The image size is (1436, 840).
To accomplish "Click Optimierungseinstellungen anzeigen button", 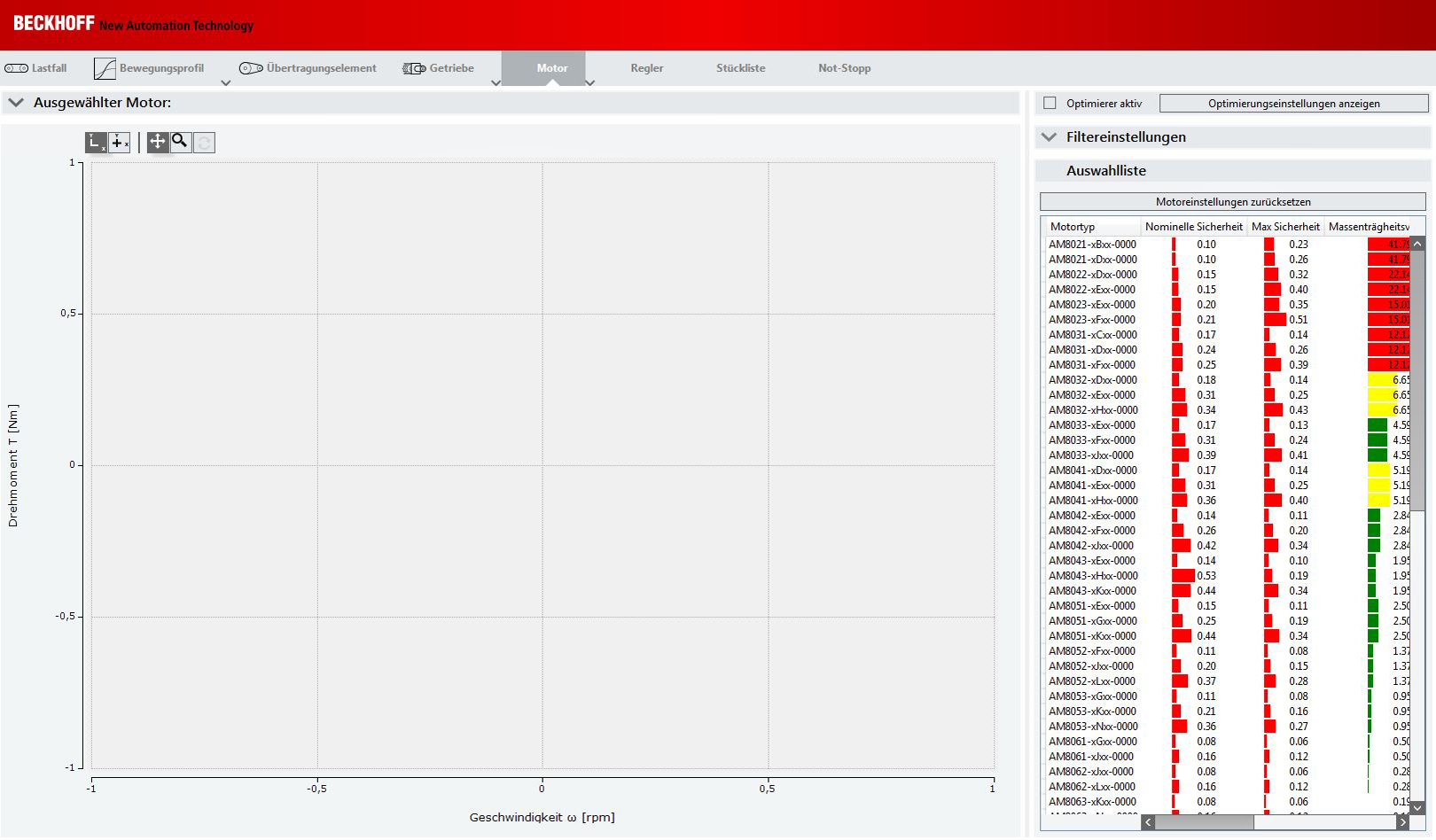I will point(1293,104).
